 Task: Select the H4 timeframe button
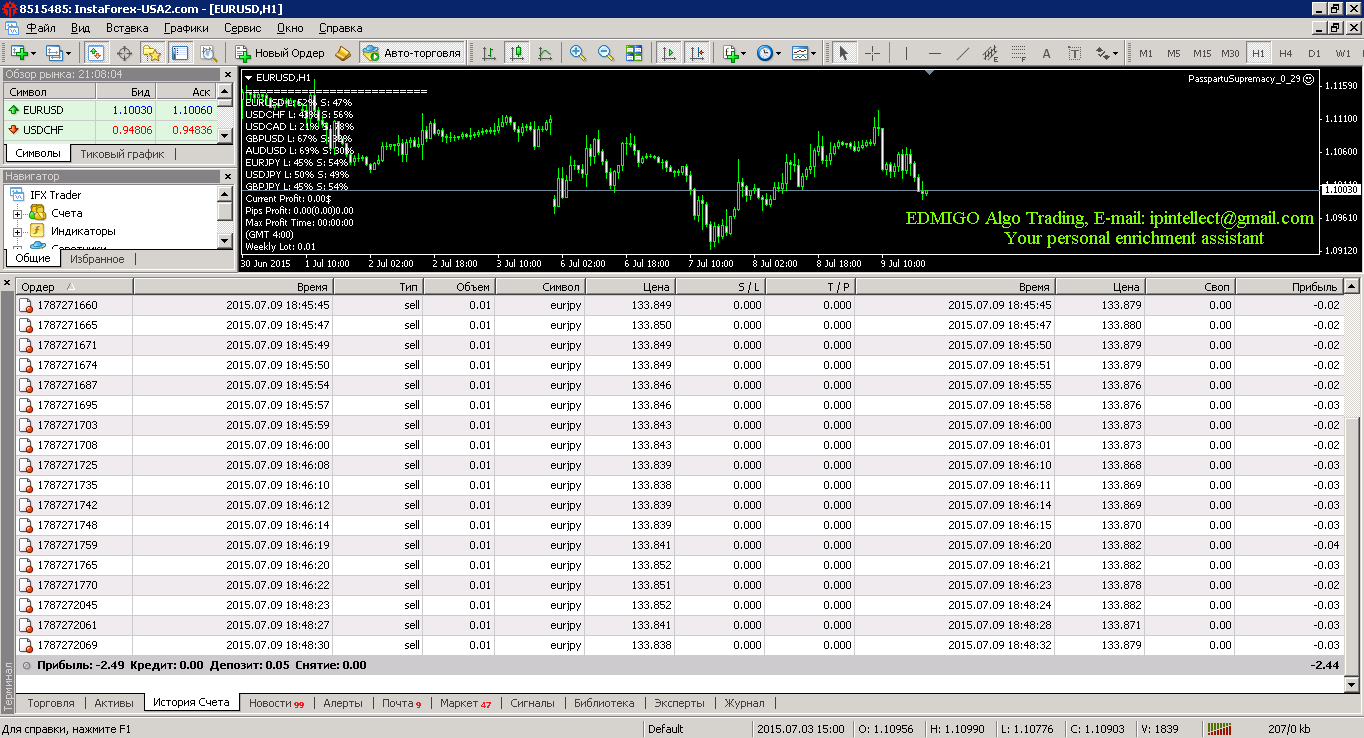point(1286,53)
